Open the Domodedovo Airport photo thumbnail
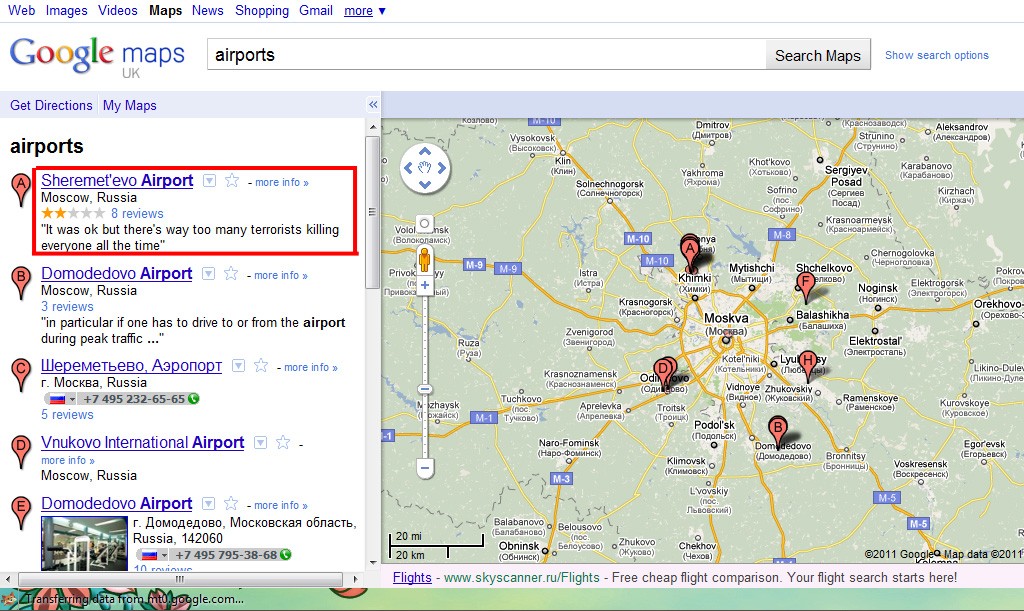The width and height of the screenshot is (1024, 611). pyautogui.click(x=84, y=544)
